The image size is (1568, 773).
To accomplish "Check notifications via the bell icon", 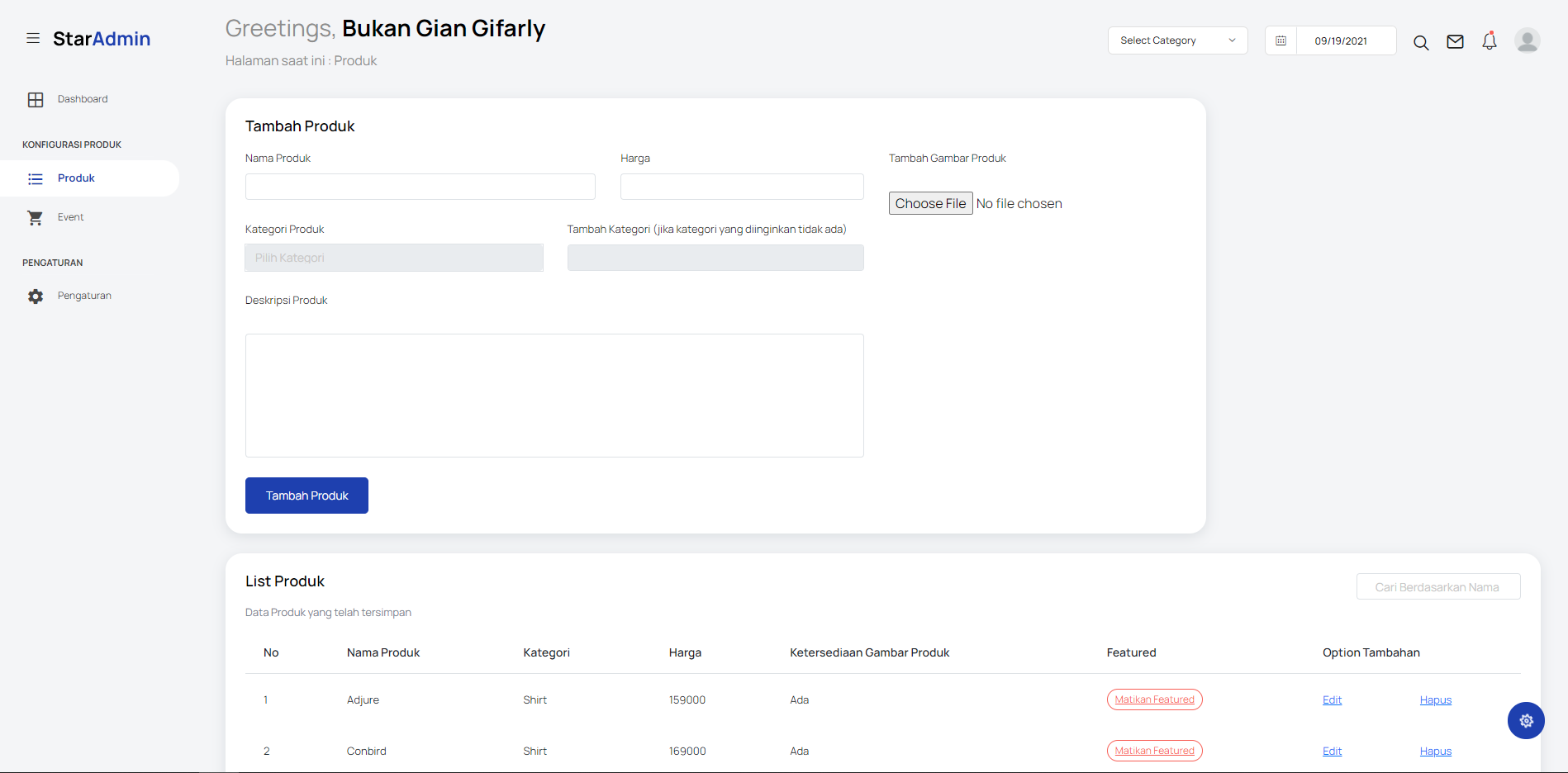I will [x=1489, y=40].
